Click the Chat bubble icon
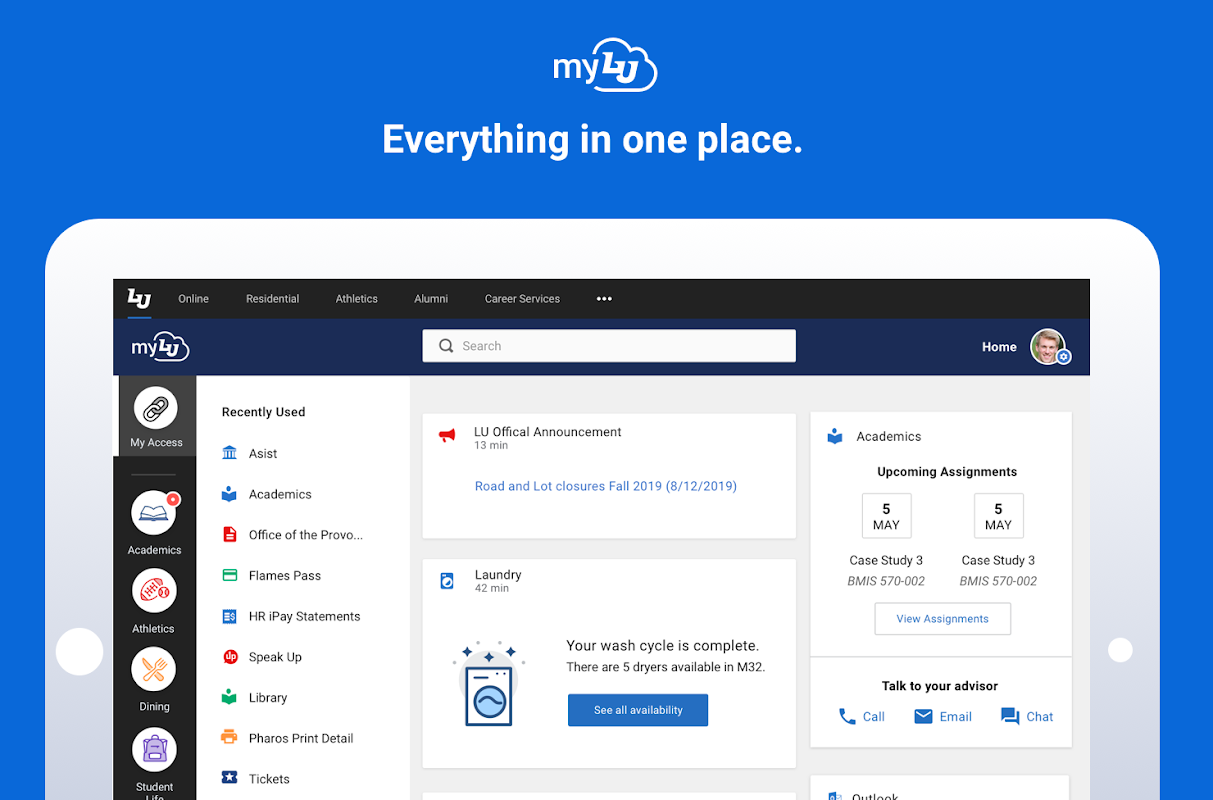 (1010, 716)
